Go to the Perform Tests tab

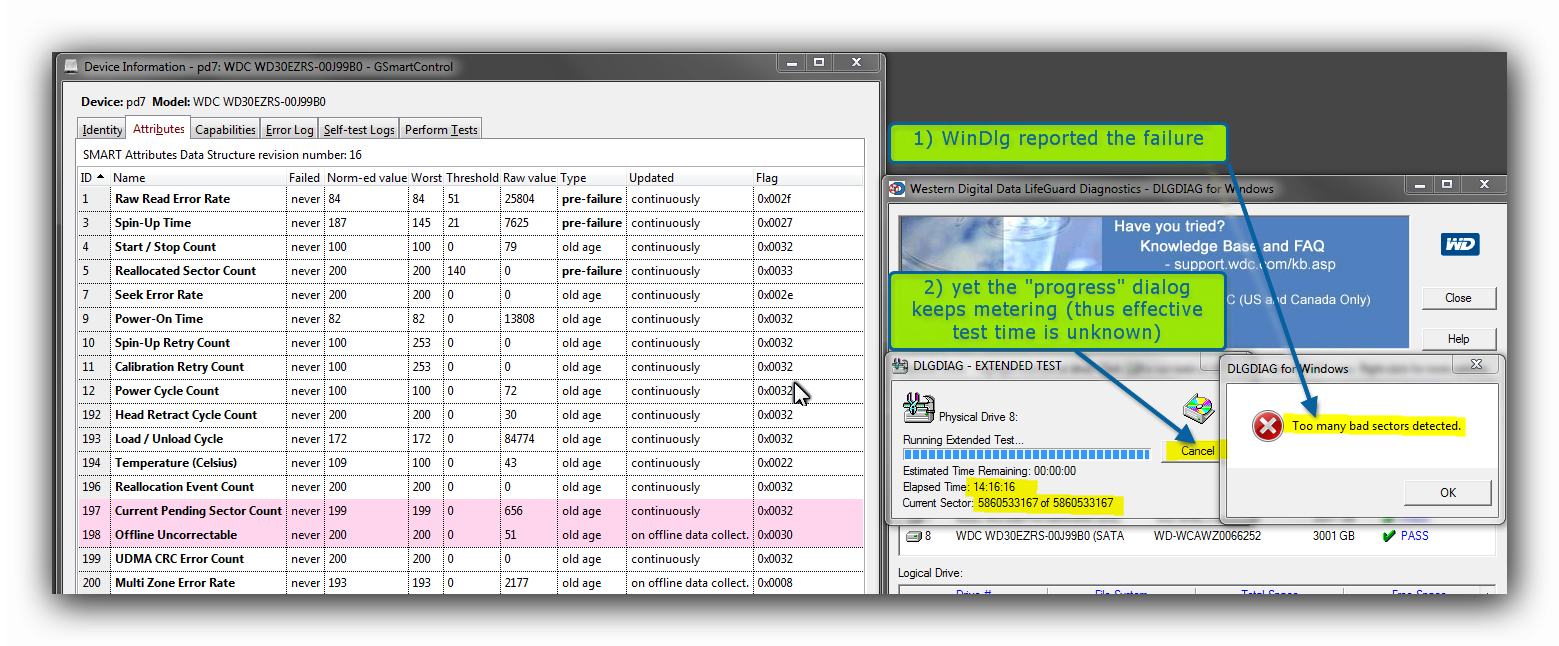(x=441, y=130)
